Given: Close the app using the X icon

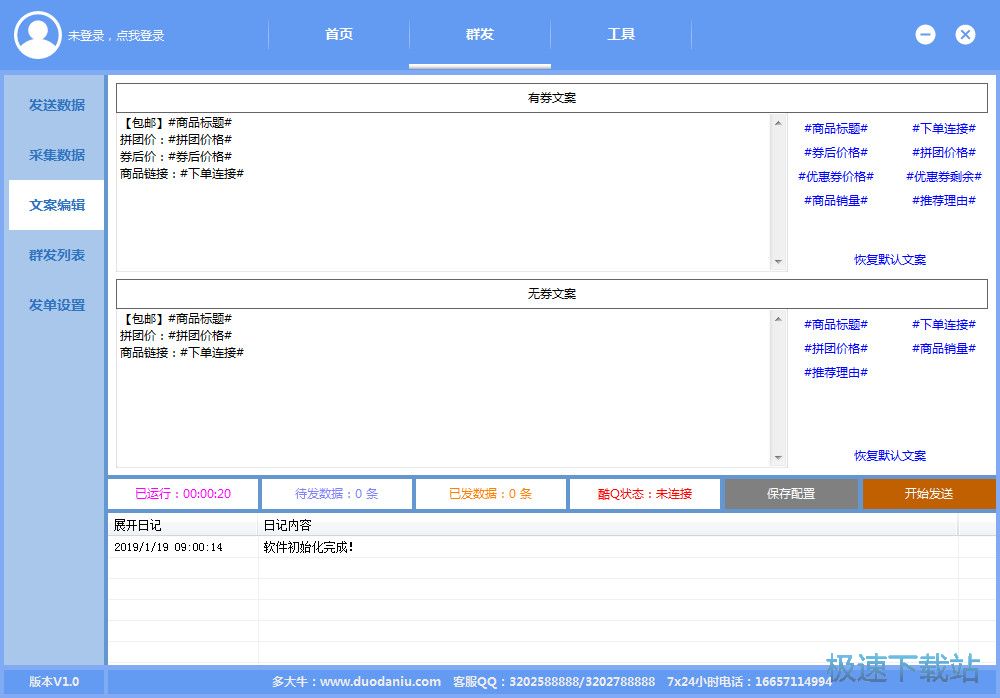Looking at the screenshot, I should (965, 35).
